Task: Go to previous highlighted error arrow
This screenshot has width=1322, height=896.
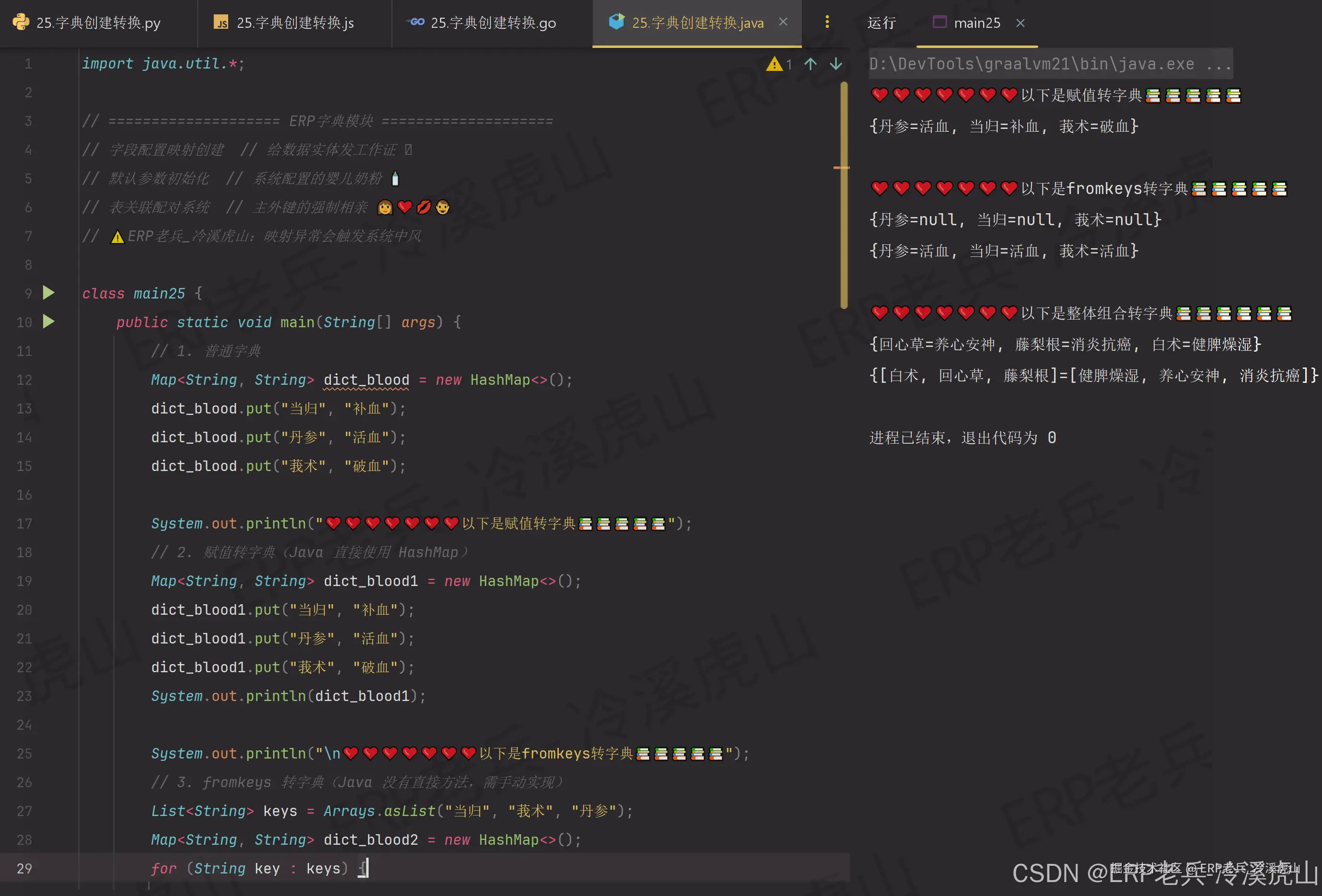Action: coord(811,64)
